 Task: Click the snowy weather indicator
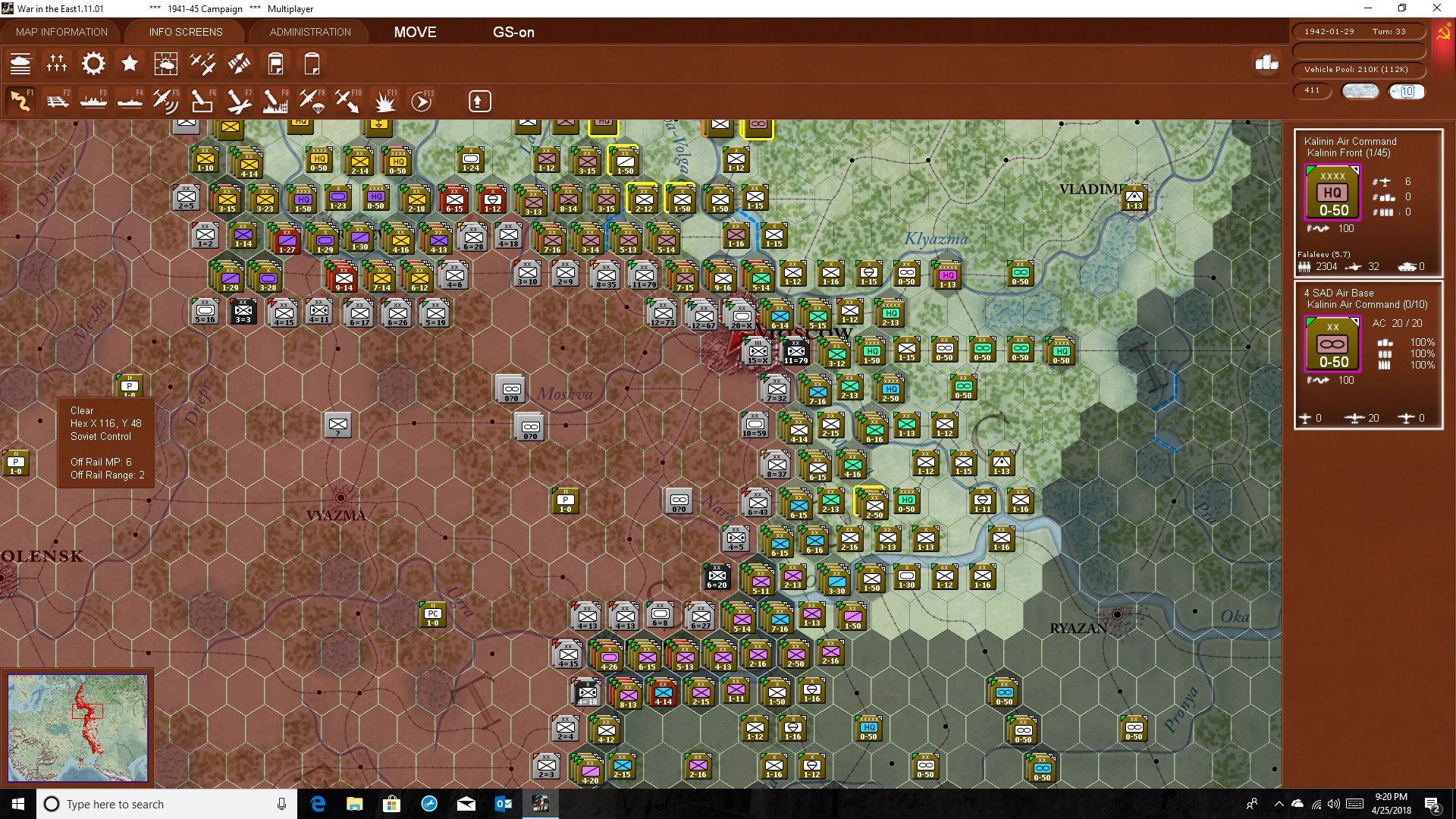click(1360, 91)
